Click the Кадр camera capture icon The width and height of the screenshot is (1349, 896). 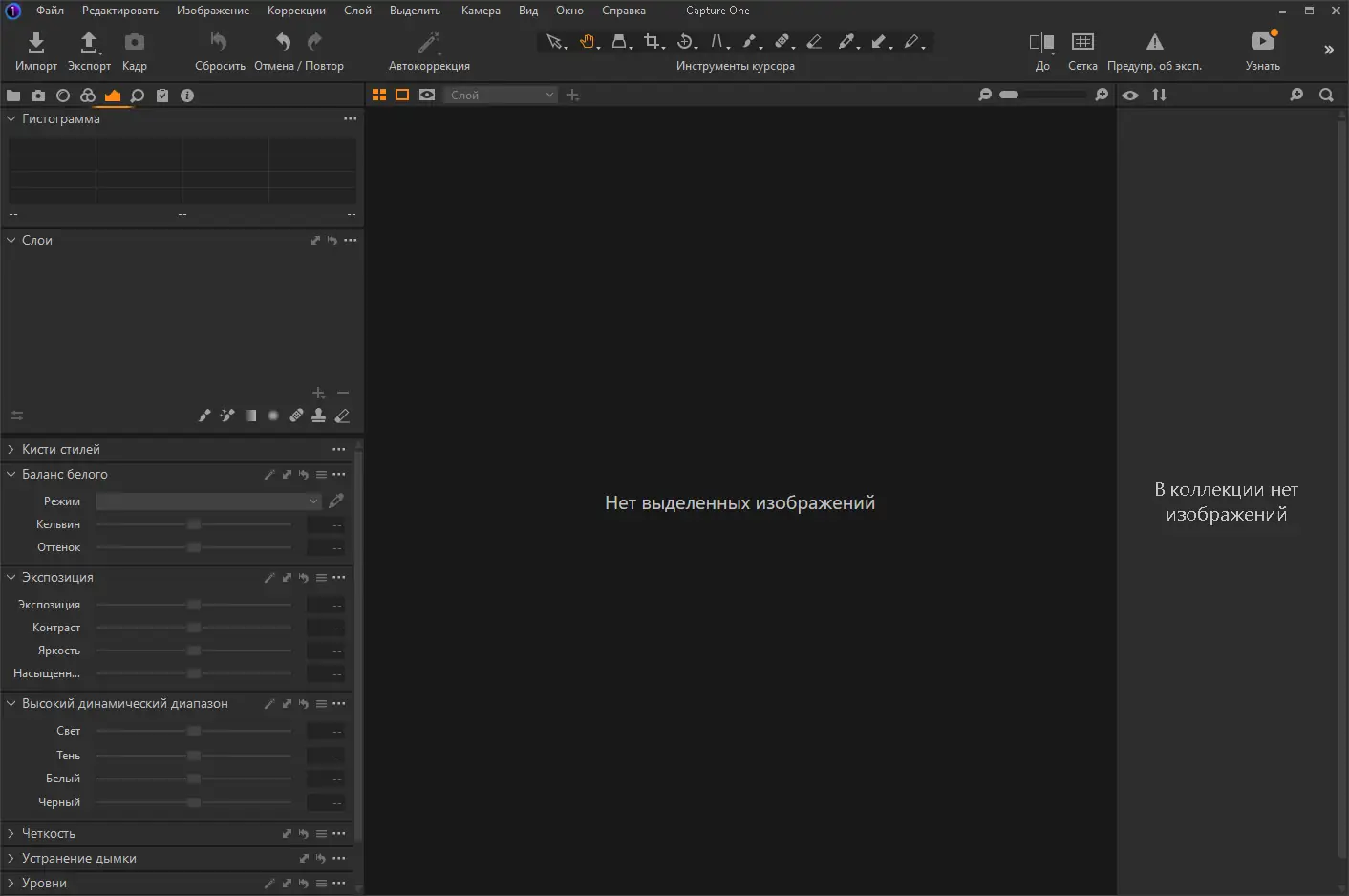(x=135, y=42)
